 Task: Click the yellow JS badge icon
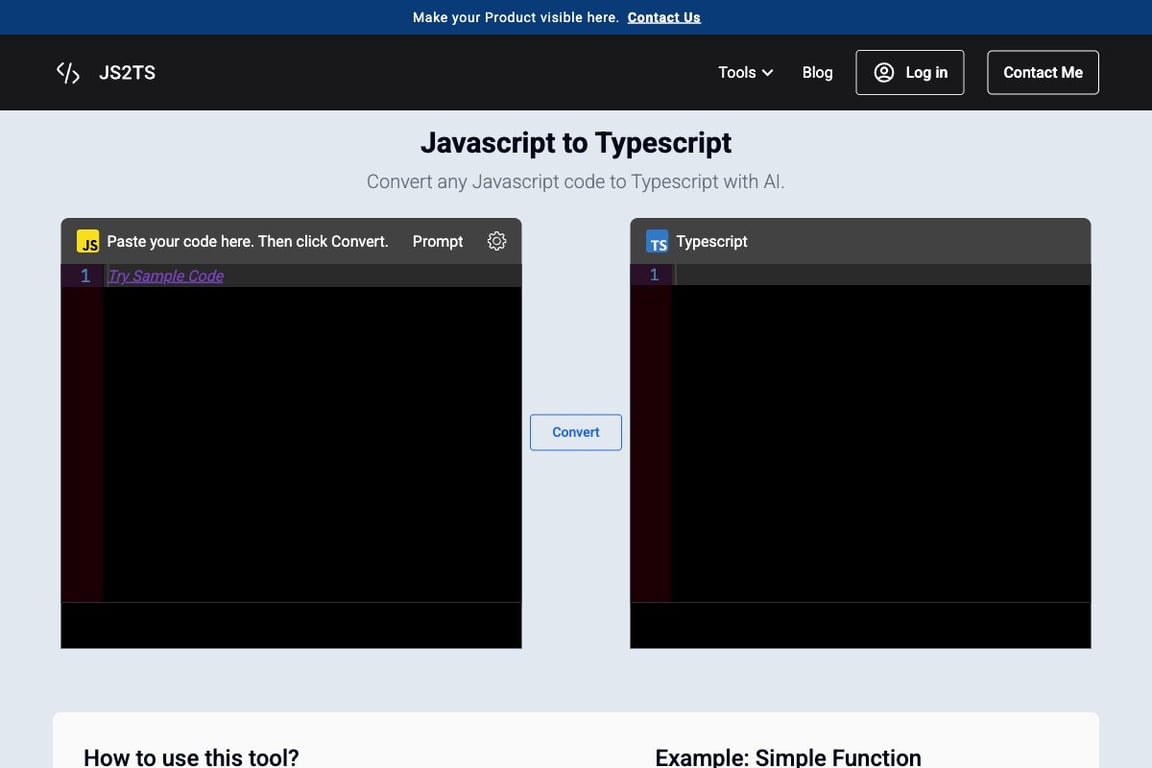[x=88, y=241]
